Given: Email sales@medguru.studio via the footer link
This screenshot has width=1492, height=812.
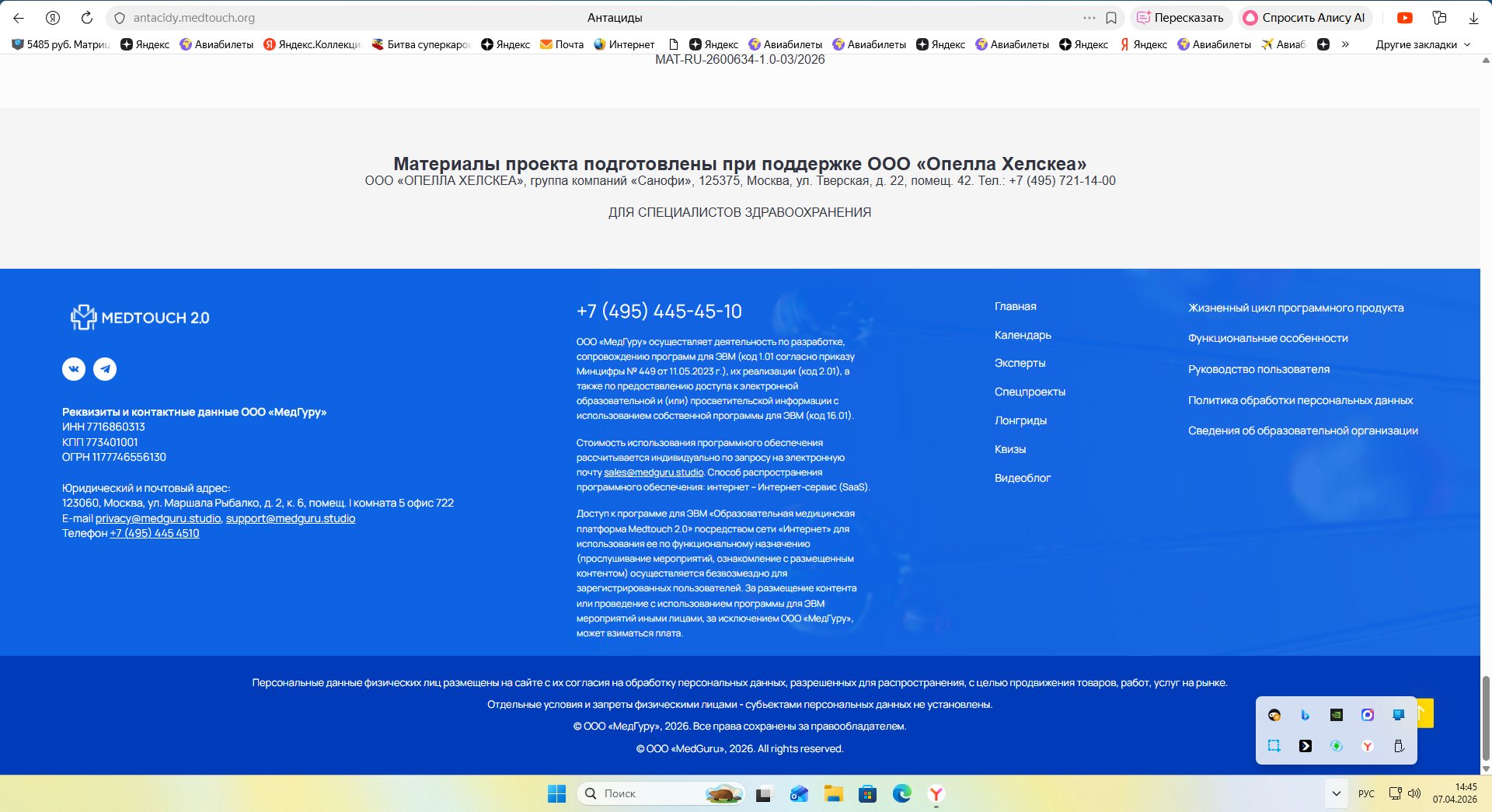Looking at the screenshot, I should [x=654, y=472].
